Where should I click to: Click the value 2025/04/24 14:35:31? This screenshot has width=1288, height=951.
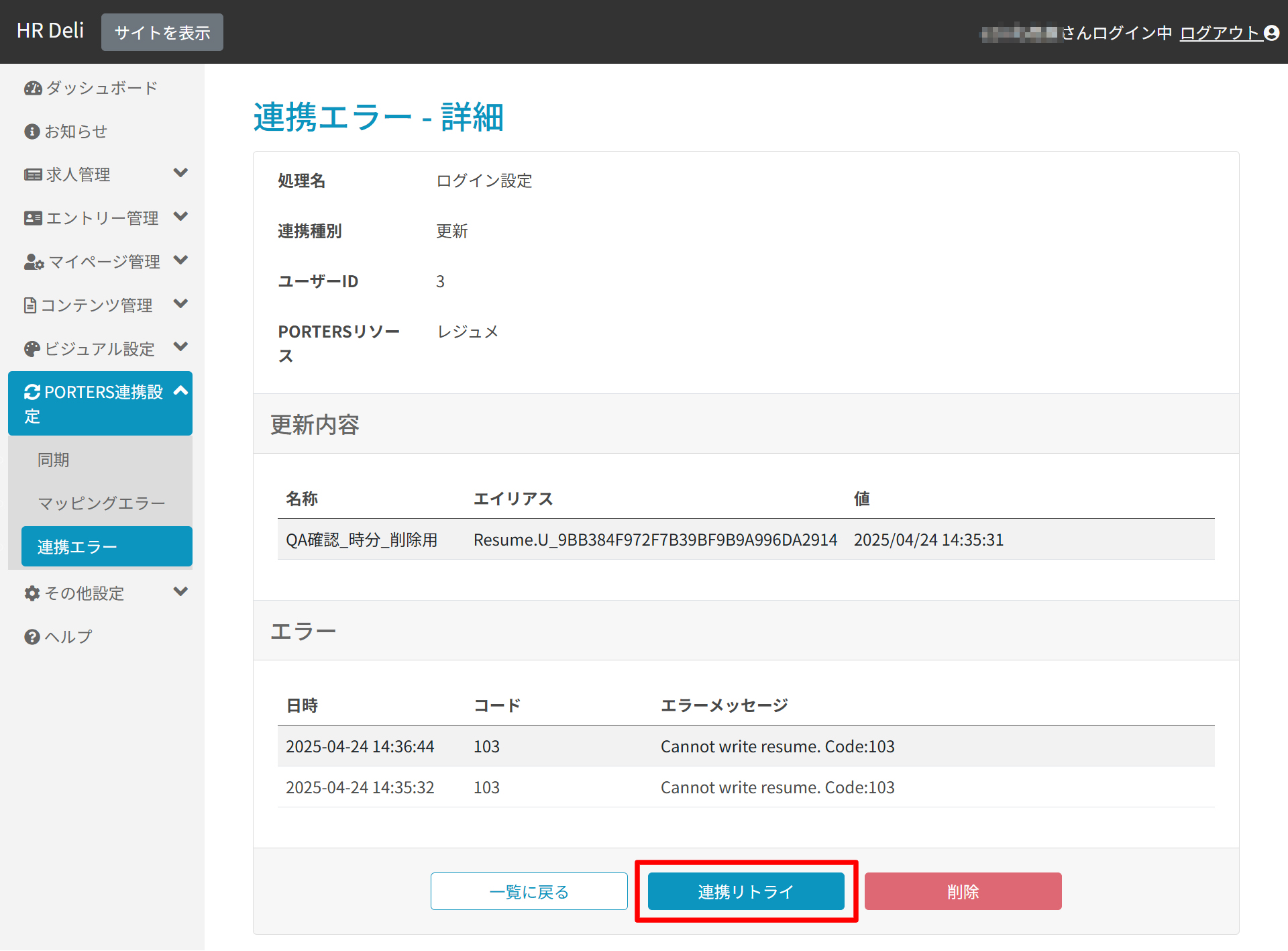pyautogui.click(x=928, y=540)
